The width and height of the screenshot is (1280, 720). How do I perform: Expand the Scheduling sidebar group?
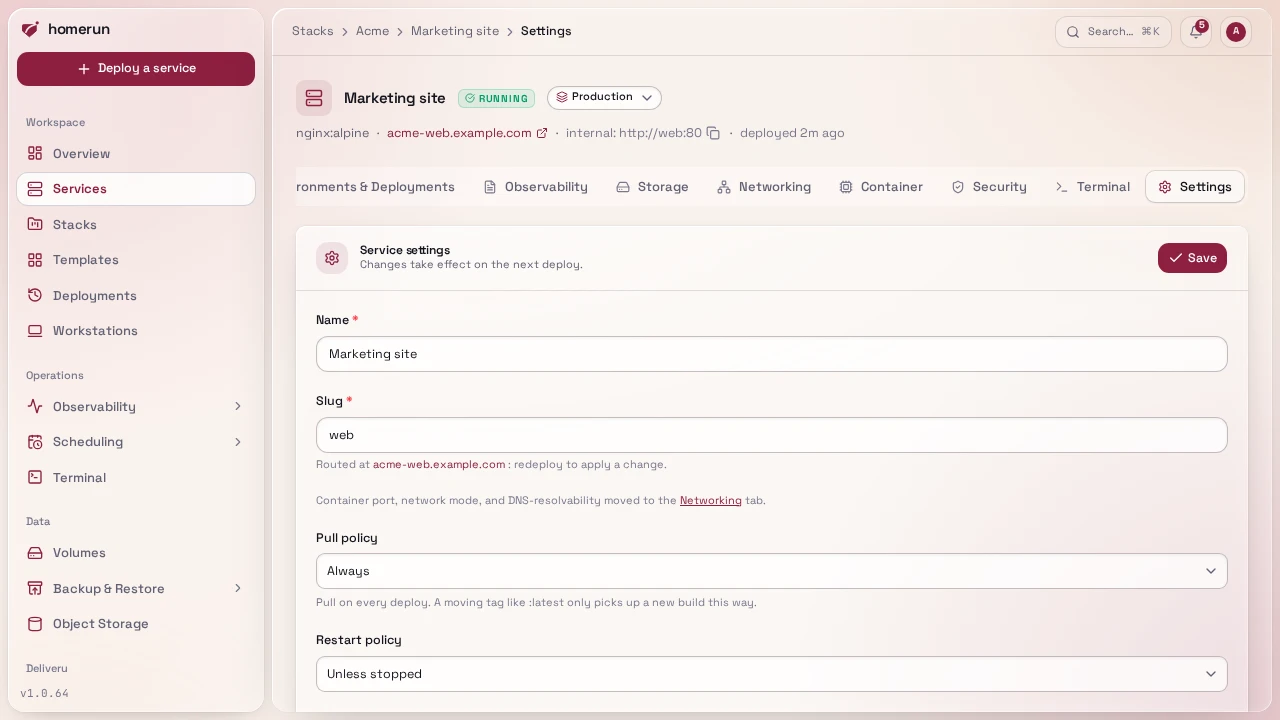(136, 442)
